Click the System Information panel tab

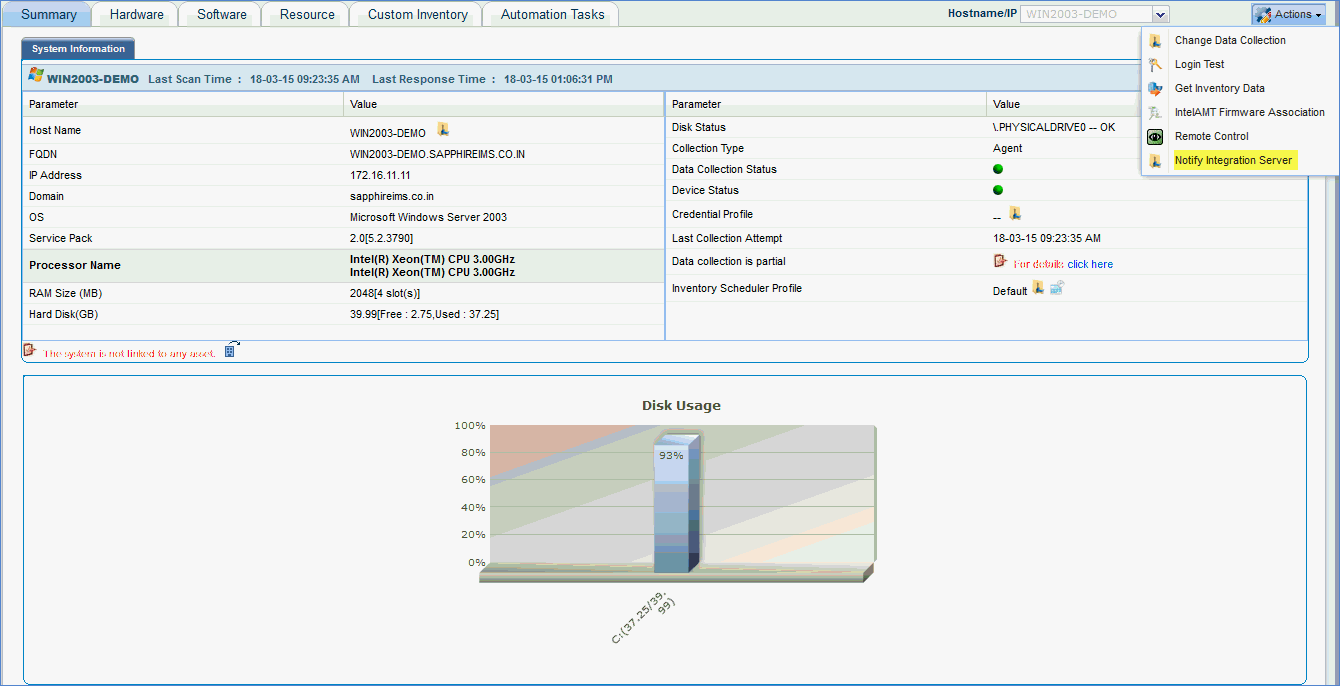(78, 49)
